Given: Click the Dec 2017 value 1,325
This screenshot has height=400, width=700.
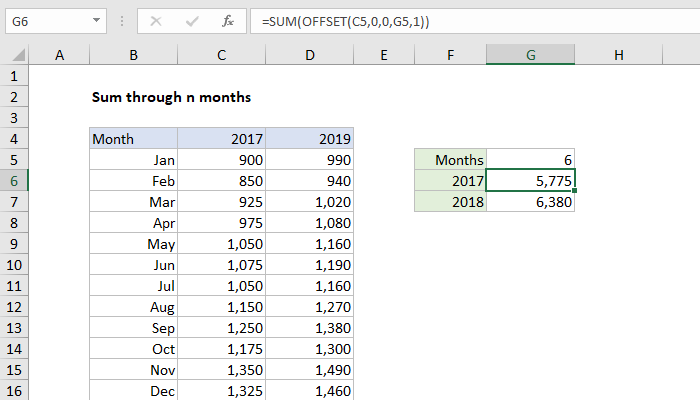Looking at the screenshot, I should click(x=221, y=391).
